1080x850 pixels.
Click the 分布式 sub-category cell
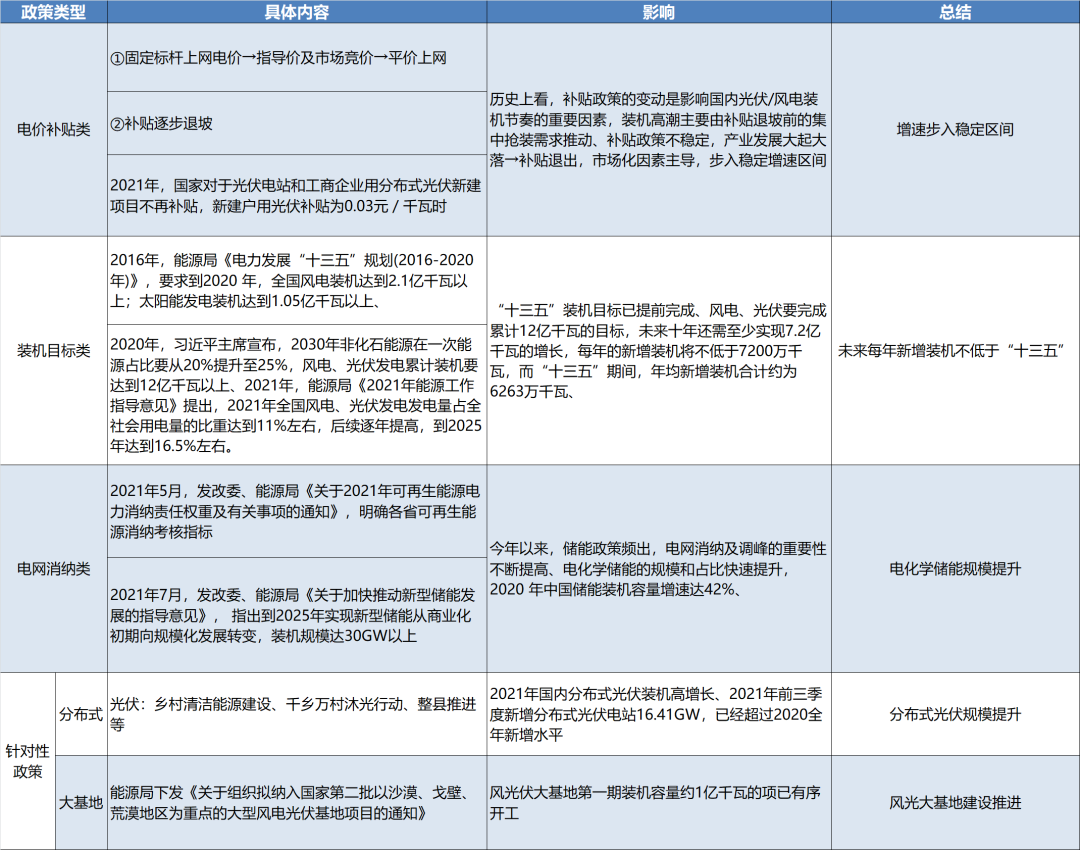[81, 714]
